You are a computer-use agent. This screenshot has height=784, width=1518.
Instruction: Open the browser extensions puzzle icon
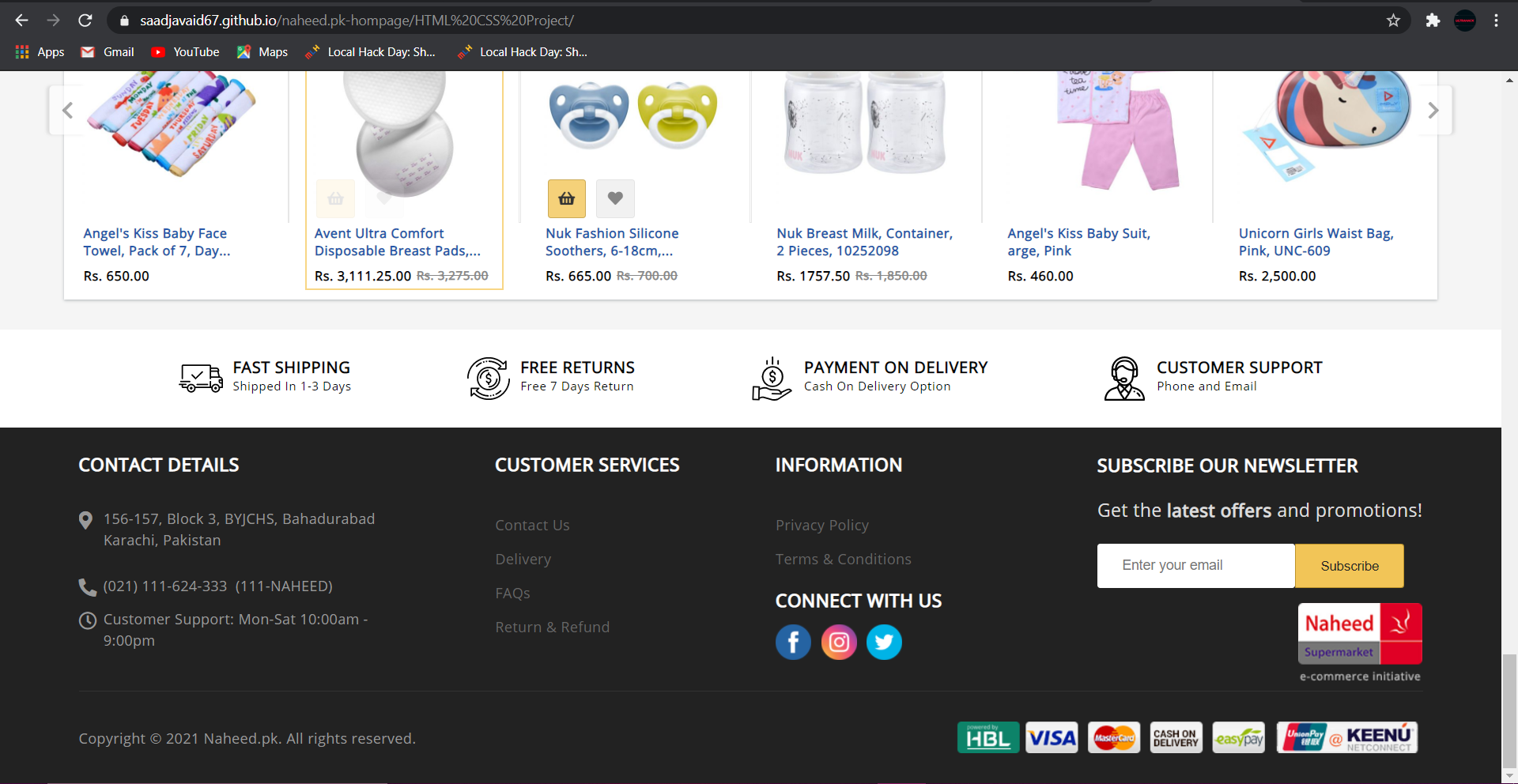click(x=1433, y=21)
